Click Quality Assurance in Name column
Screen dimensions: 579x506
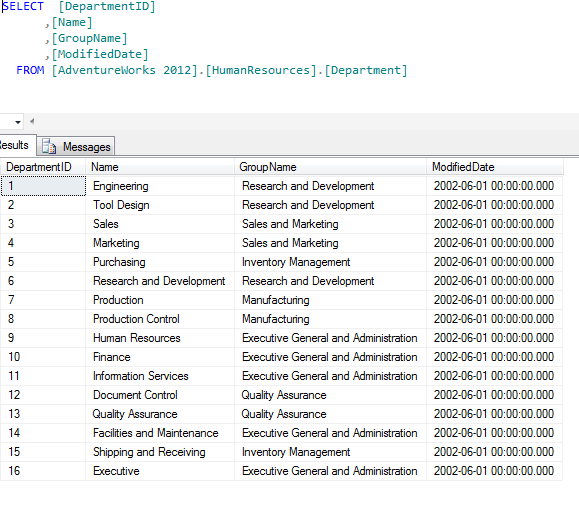click(160, 414)
